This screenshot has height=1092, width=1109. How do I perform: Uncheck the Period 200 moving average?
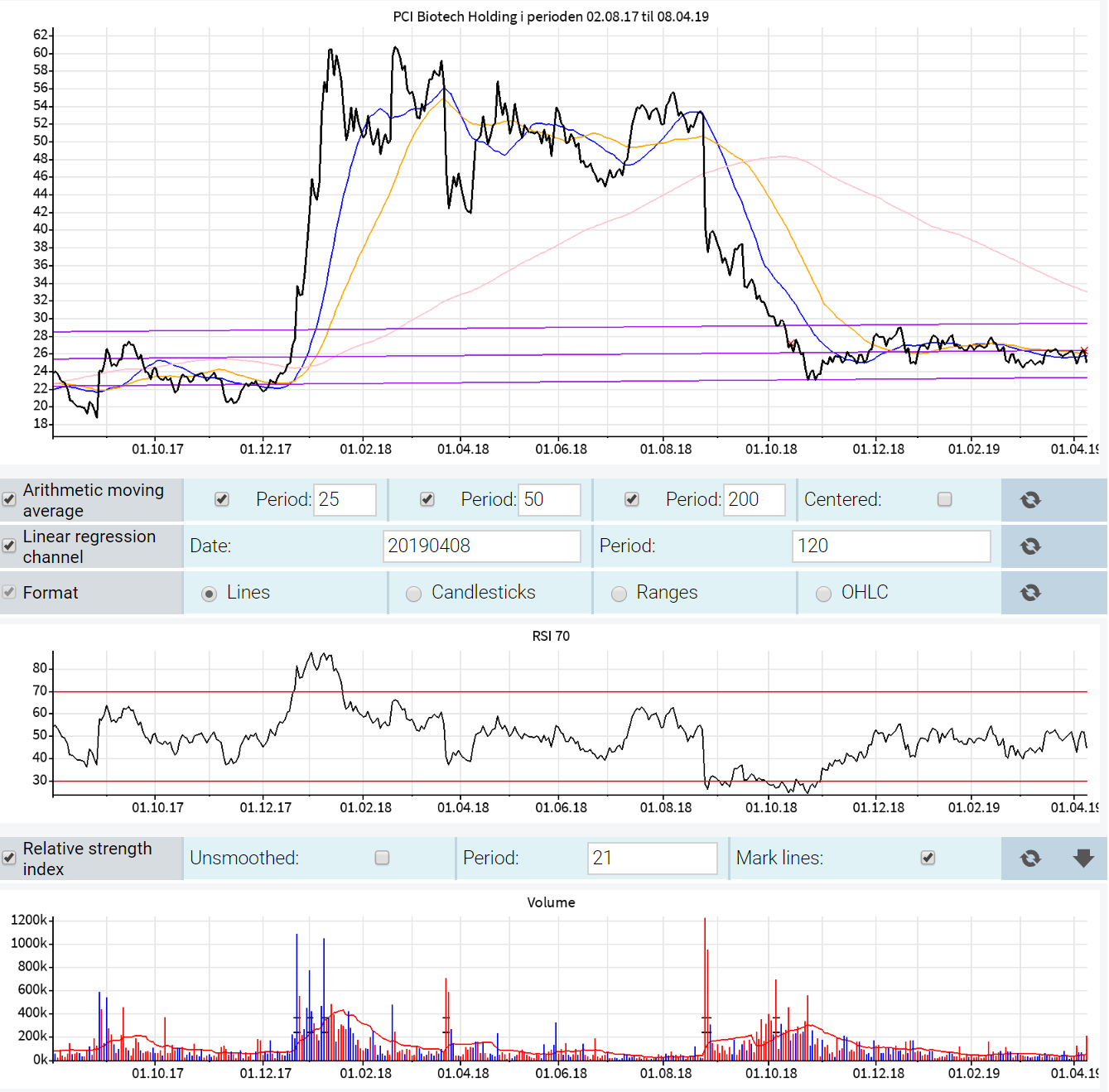coord(632,499)
